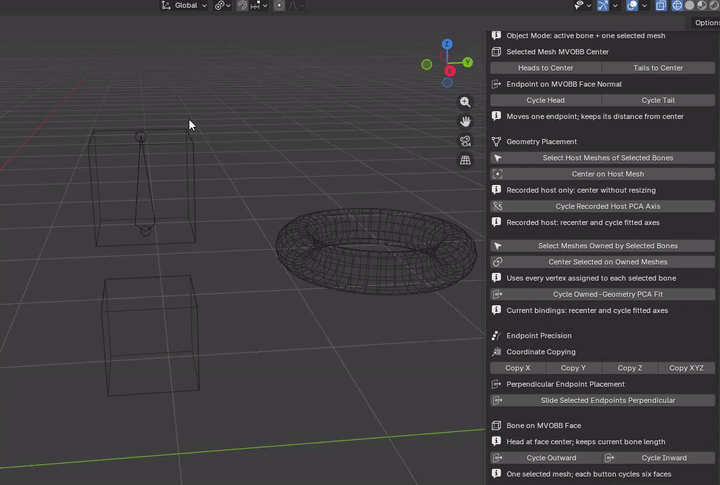Click Copy X button
This screenshot has width=720, height=485.
click(518, 368)
